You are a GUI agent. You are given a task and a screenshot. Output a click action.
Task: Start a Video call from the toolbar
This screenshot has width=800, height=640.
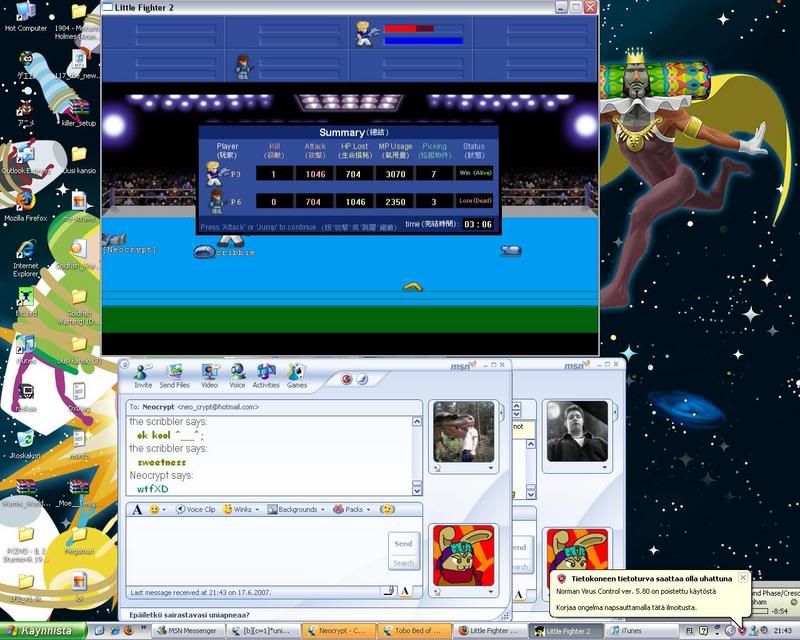(x=209, y=375)
